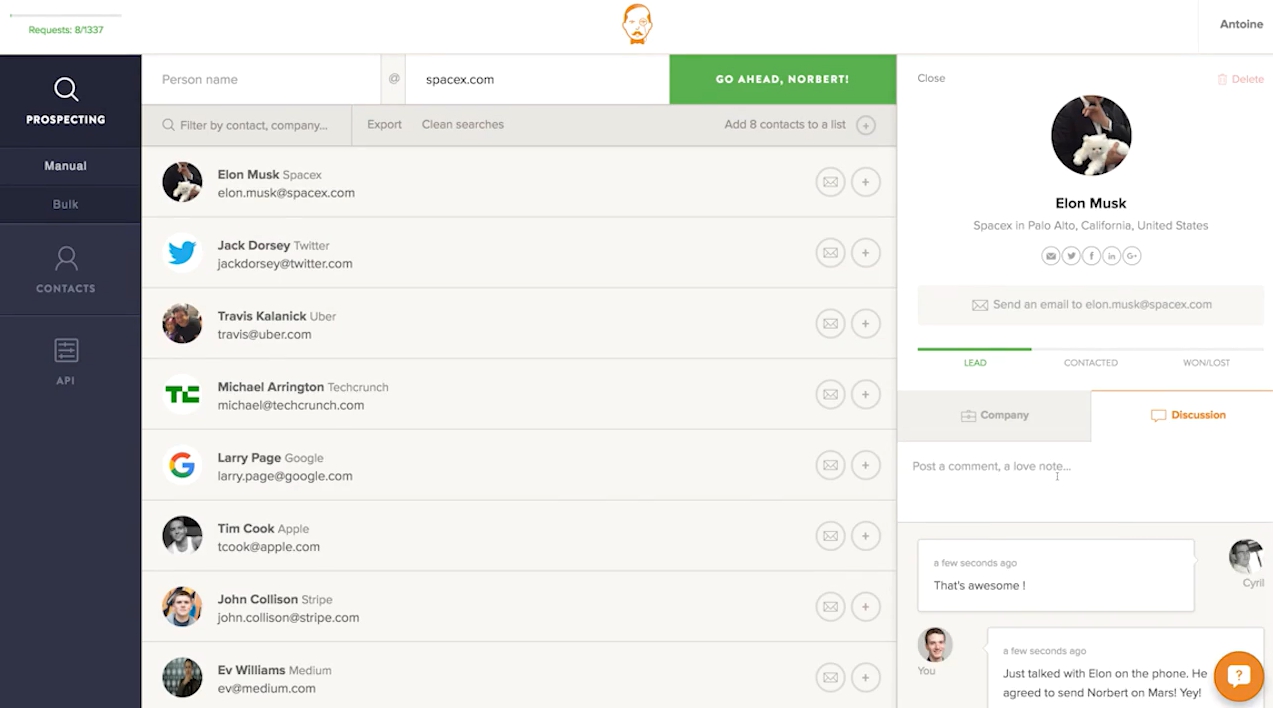Click the Go Ahead, Norbert! button

tap(782, 79)
